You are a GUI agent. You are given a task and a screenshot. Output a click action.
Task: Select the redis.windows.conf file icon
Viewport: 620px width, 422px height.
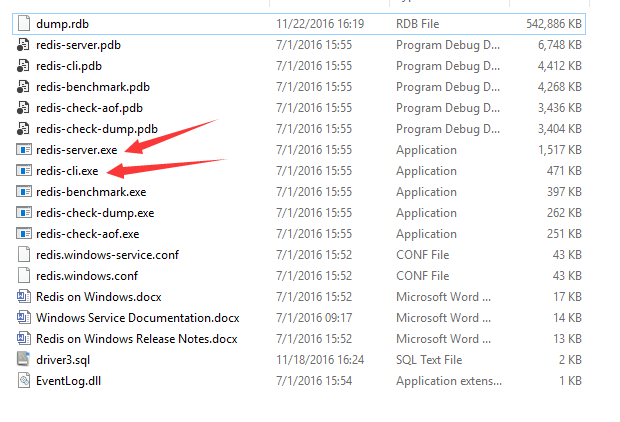[x=24, y=276]
